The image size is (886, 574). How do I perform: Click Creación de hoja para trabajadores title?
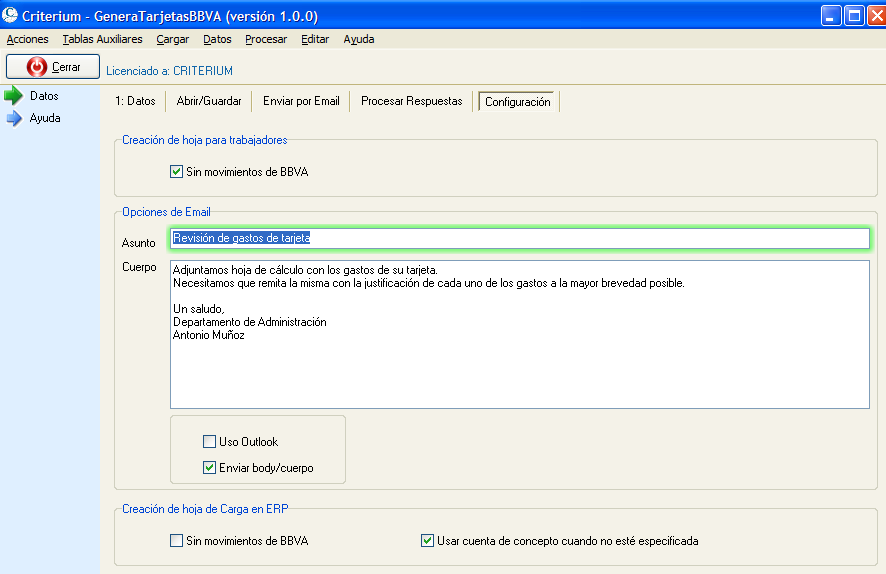[205, 140]
